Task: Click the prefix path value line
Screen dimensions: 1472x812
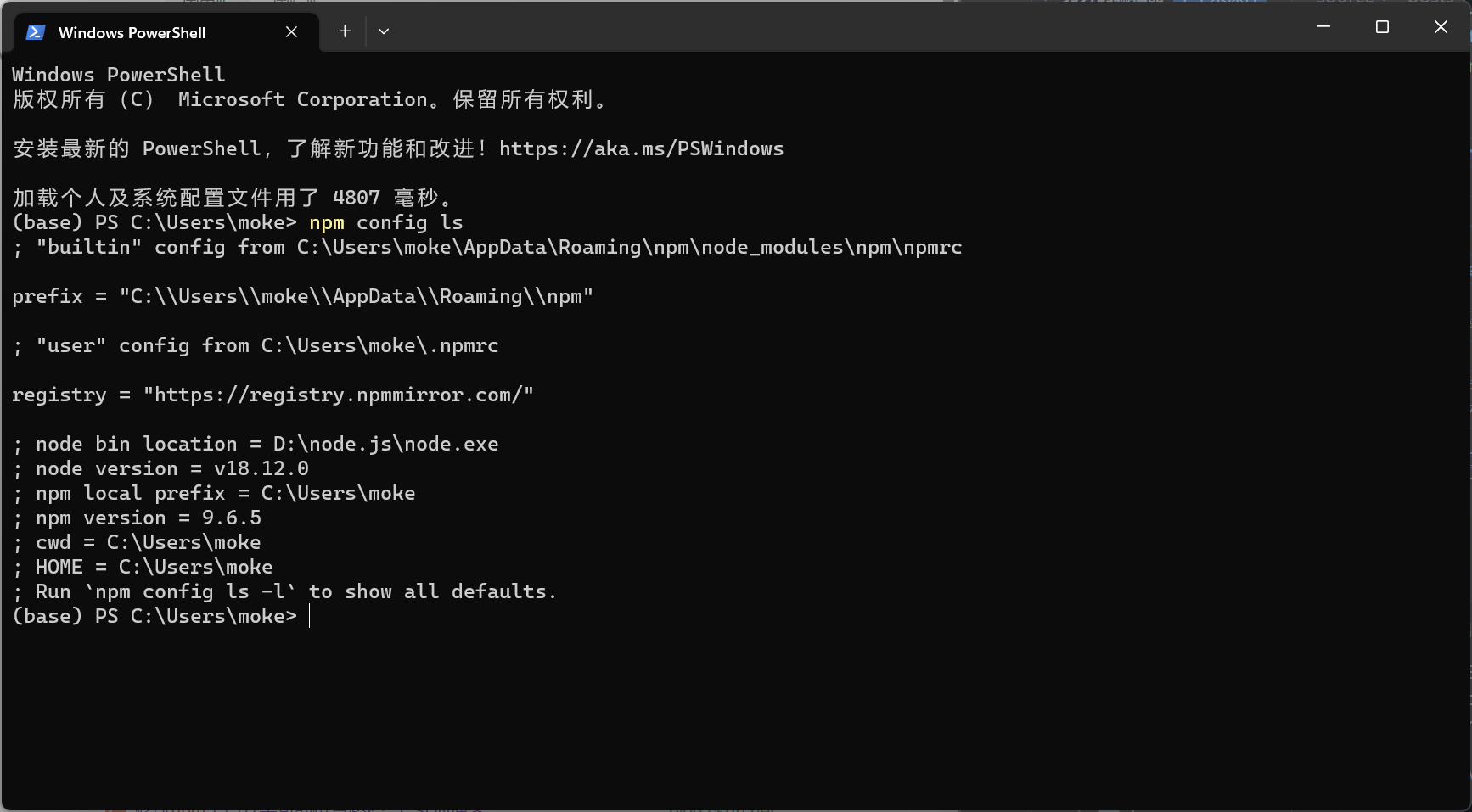Action: pyautogui.click(x=302, y=296)
